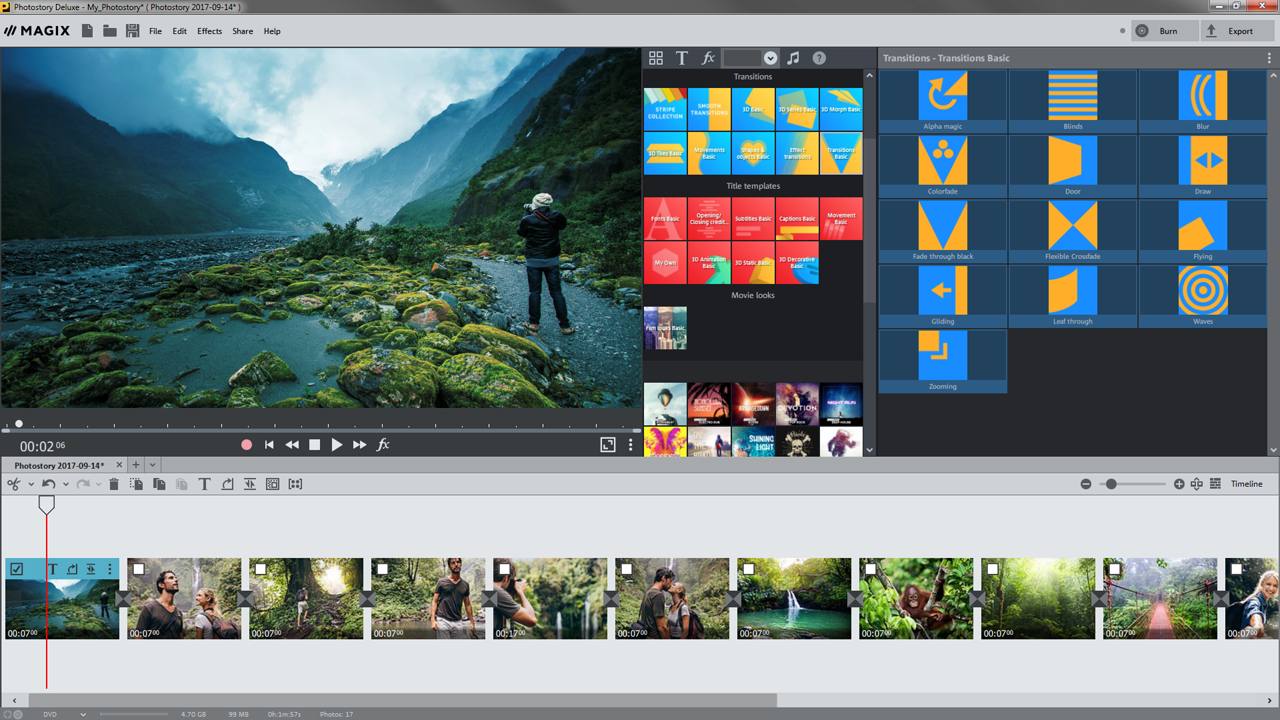Check the orangutan clip checkbox
Viewport: 1280px width, 720px height.
coord(870,569)
